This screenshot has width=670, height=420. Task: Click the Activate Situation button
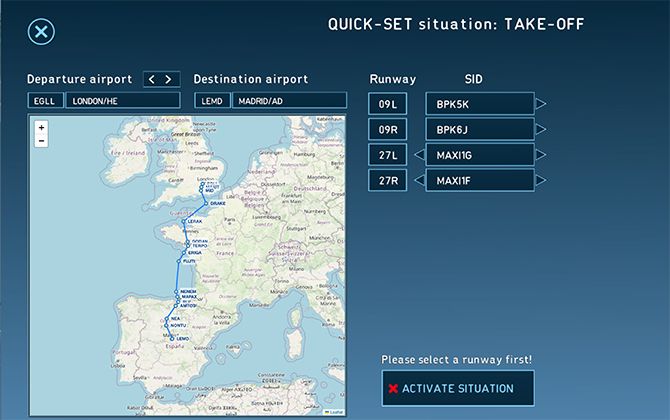point(458,388)
